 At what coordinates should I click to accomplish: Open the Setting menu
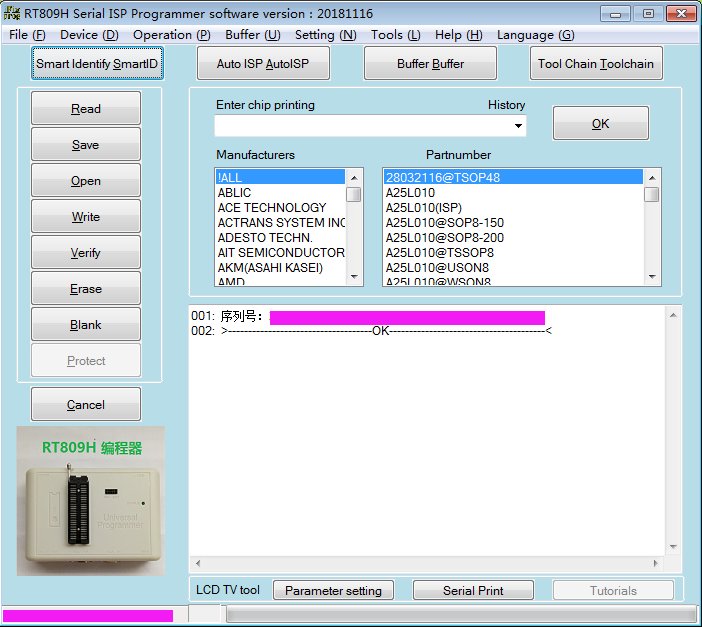(x=325, y=35)
